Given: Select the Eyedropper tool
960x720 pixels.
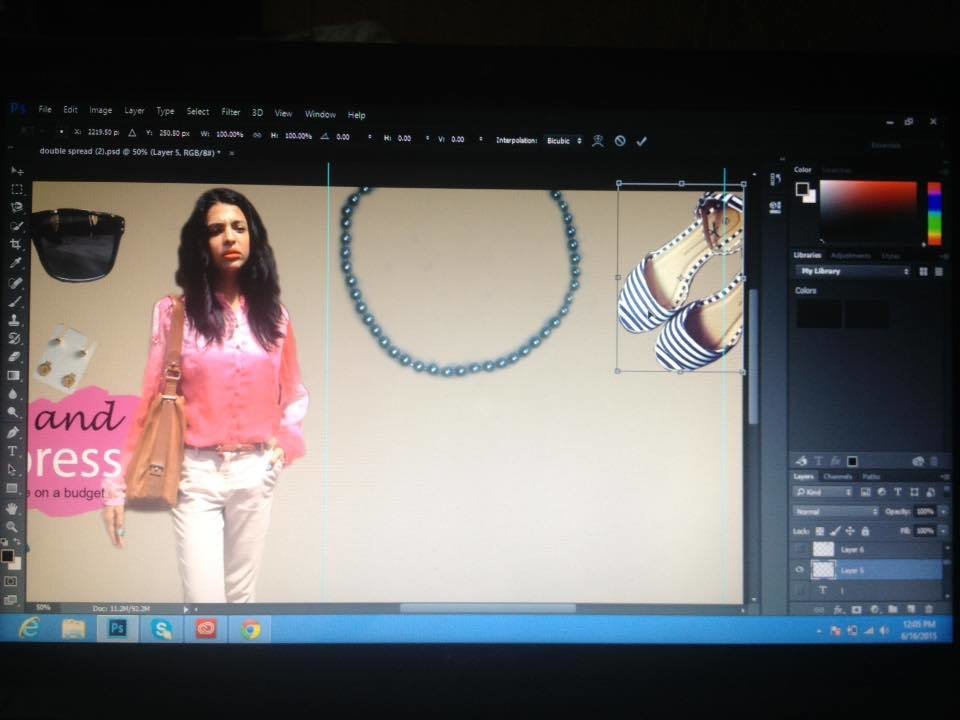Looking at the screenshot, I should [x=16, y=263].
